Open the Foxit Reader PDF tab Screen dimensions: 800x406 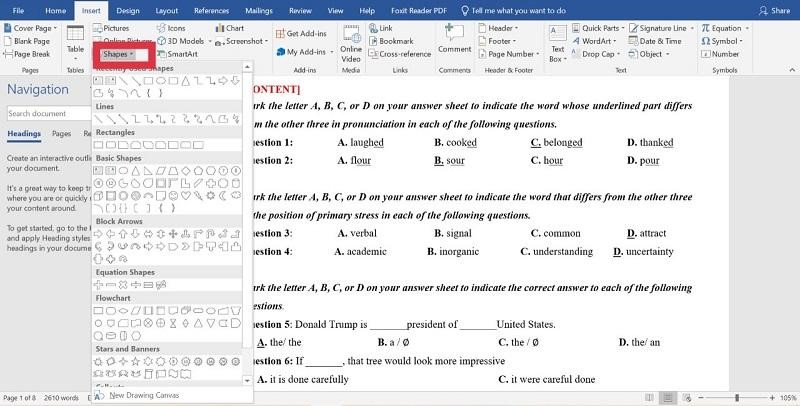pyautogui.click(x=419, y=10)
